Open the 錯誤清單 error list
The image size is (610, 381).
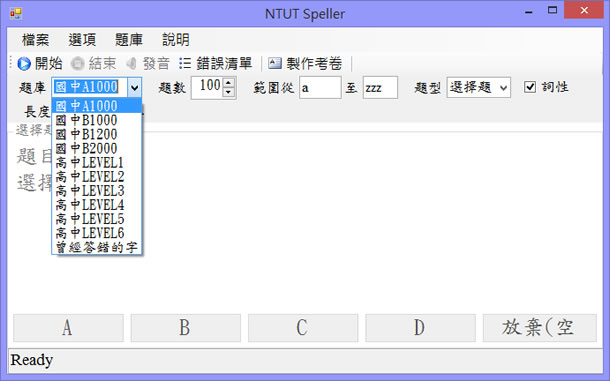tap(216, 63)
